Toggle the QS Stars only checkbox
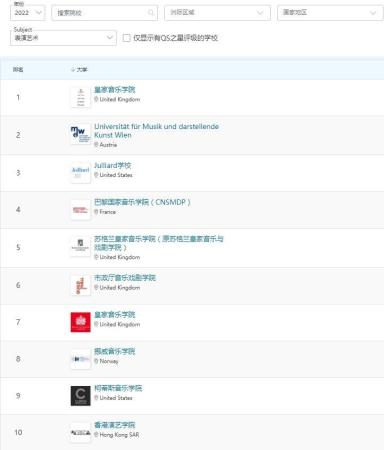 point(126,38)
